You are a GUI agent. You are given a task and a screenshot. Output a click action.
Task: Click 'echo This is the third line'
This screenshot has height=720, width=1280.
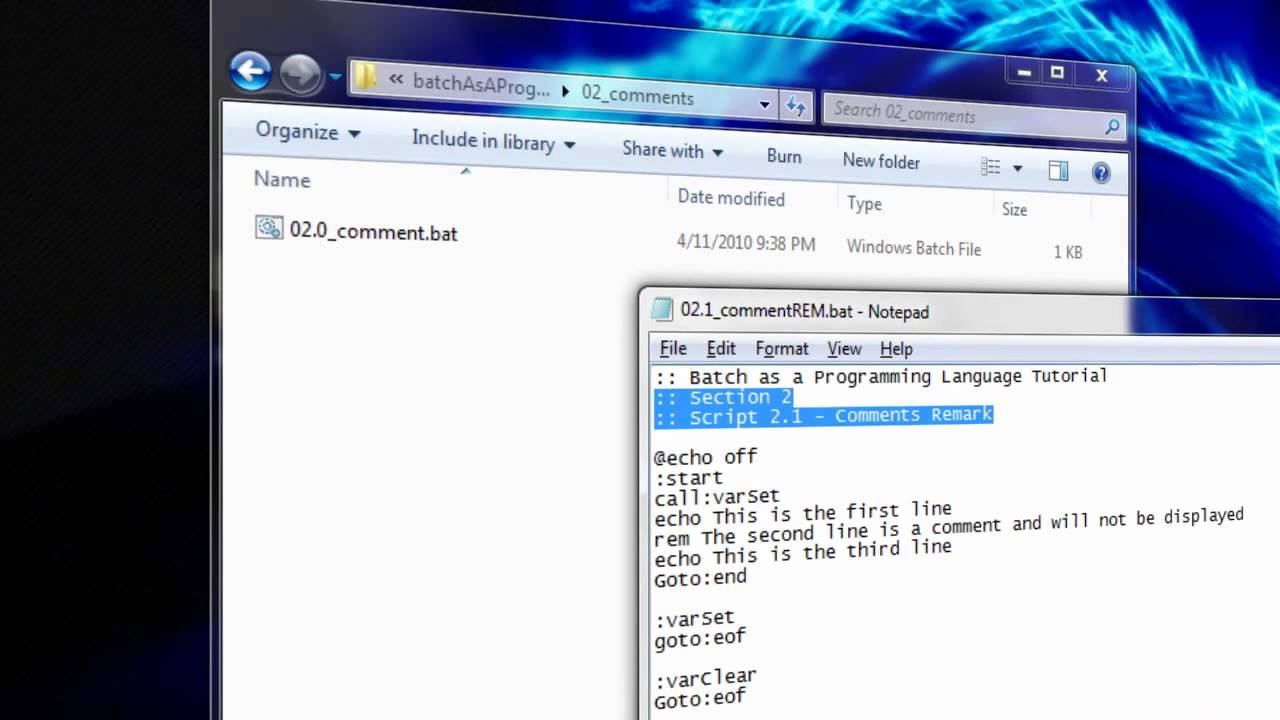click(x=803, y=552)
